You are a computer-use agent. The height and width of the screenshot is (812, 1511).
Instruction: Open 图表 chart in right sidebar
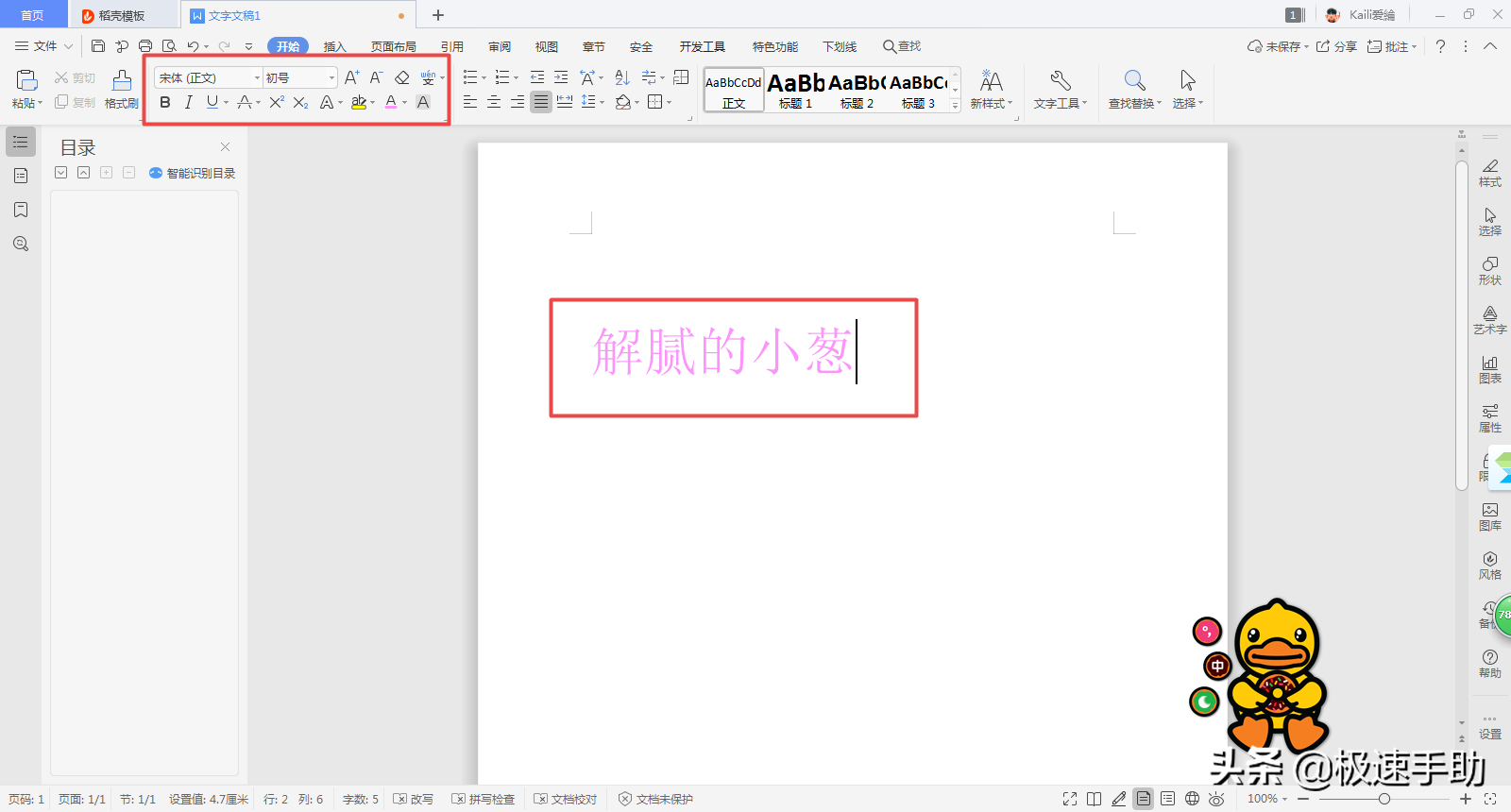click(1490, 369)
